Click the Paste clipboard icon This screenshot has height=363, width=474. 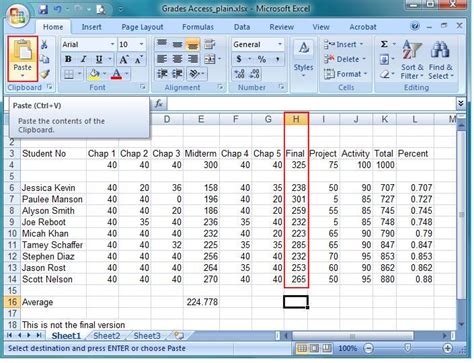pyautogui.click(x=22, y=51)
